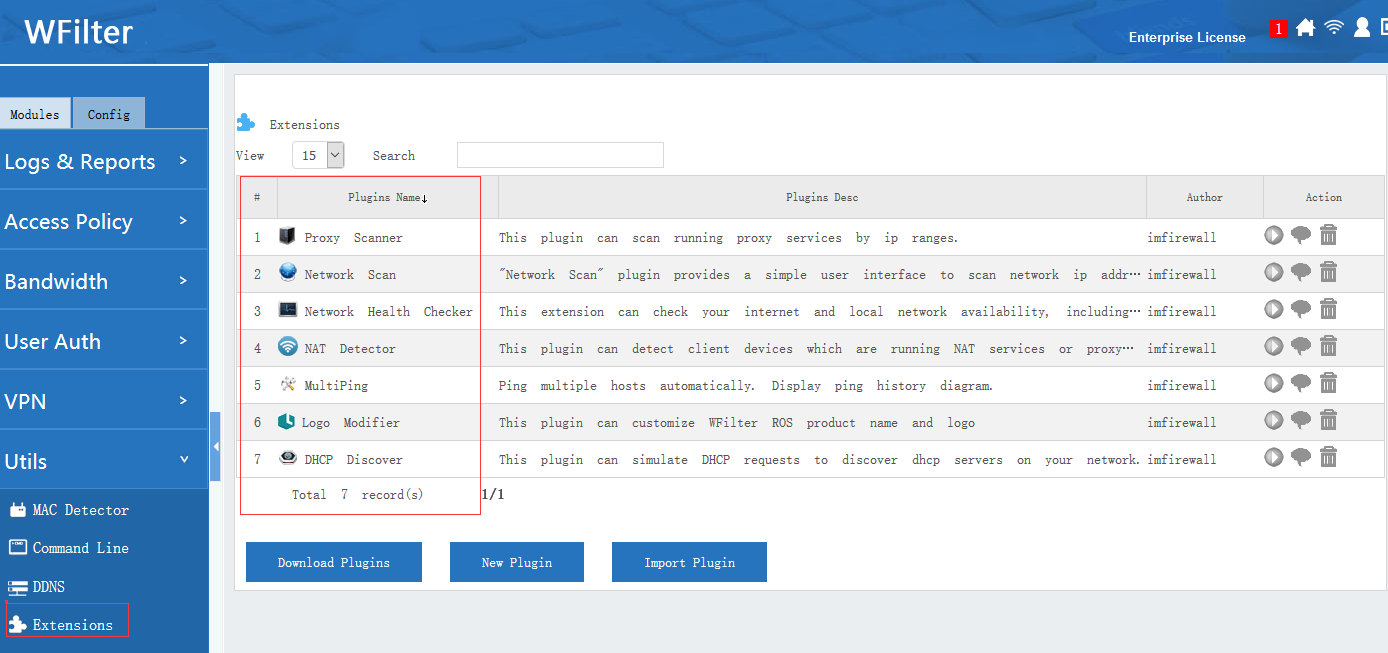The image size is (1388, 653).
Task: Click the NAT Detector plugin icon
Action: (x=288, y=347)
